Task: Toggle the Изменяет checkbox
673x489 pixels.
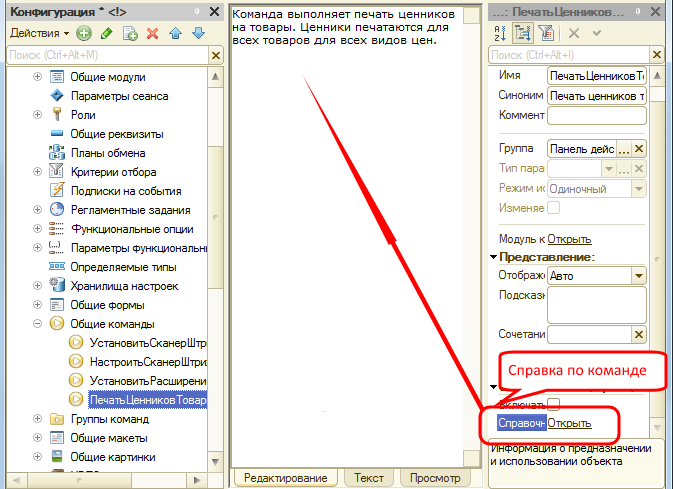Action: click(x=554, y=208)
